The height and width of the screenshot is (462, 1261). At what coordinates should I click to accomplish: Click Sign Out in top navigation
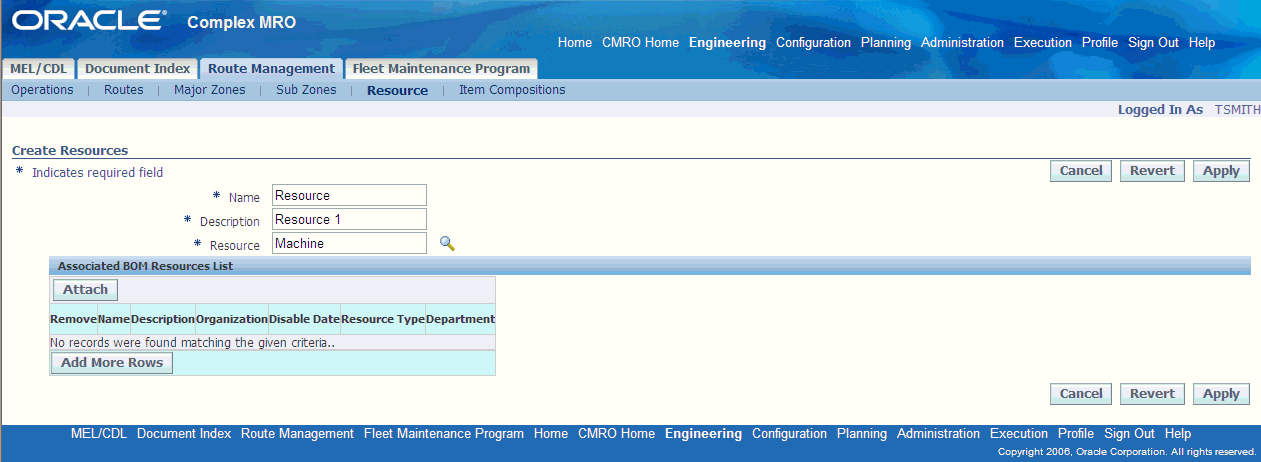pyautogui.click(x=1153, y=43)
